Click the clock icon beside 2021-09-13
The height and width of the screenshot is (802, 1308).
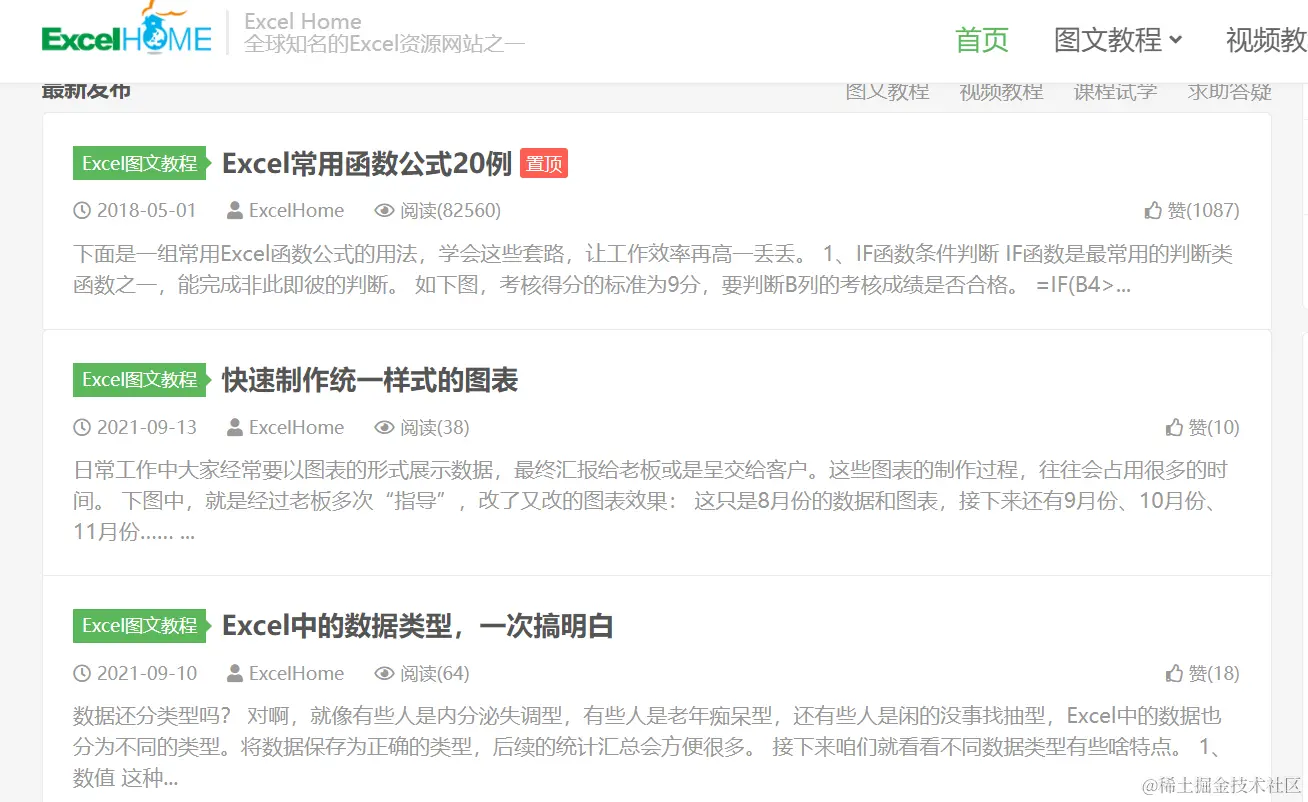point(81,427)
